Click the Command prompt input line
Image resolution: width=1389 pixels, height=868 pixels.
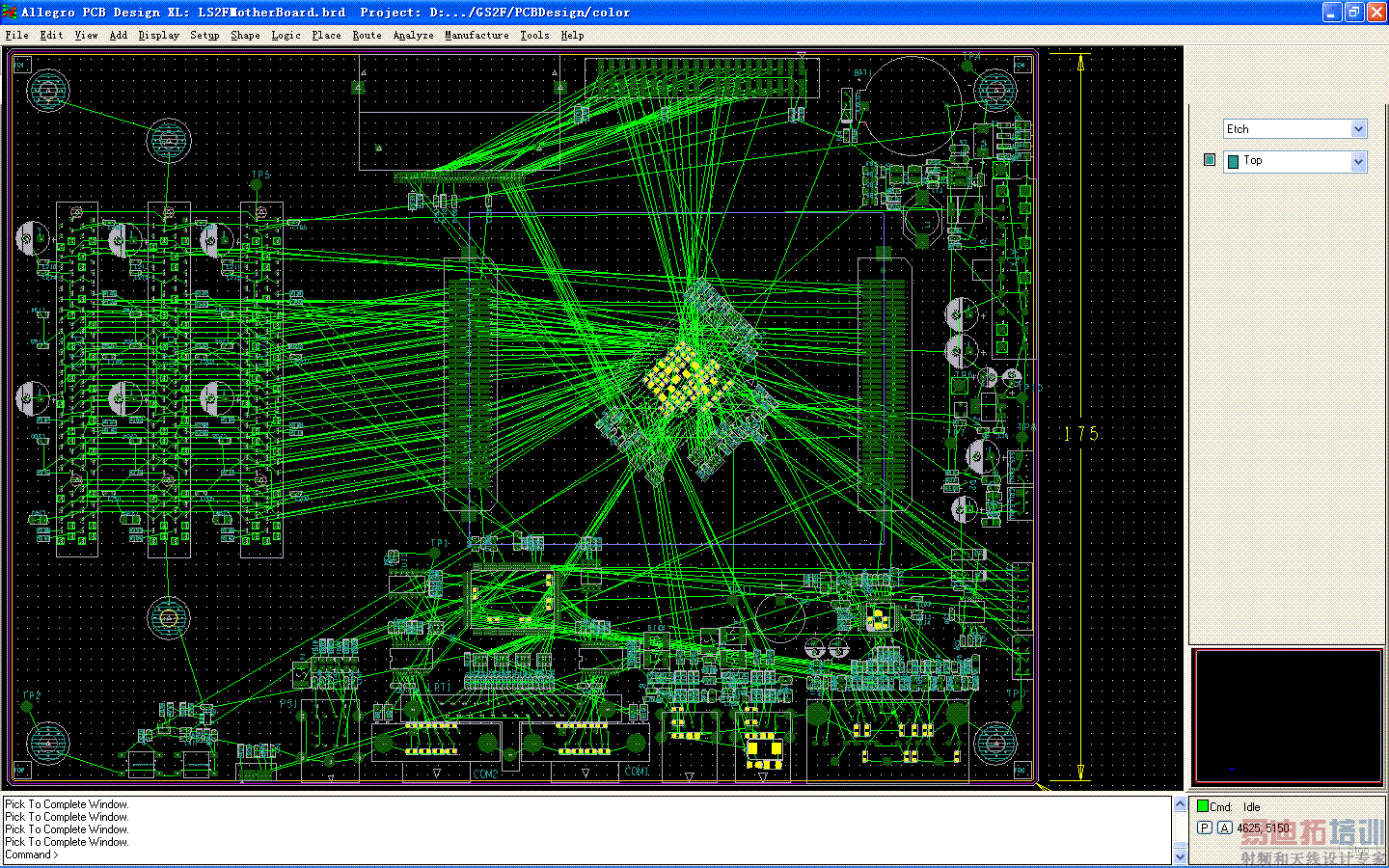586,854
